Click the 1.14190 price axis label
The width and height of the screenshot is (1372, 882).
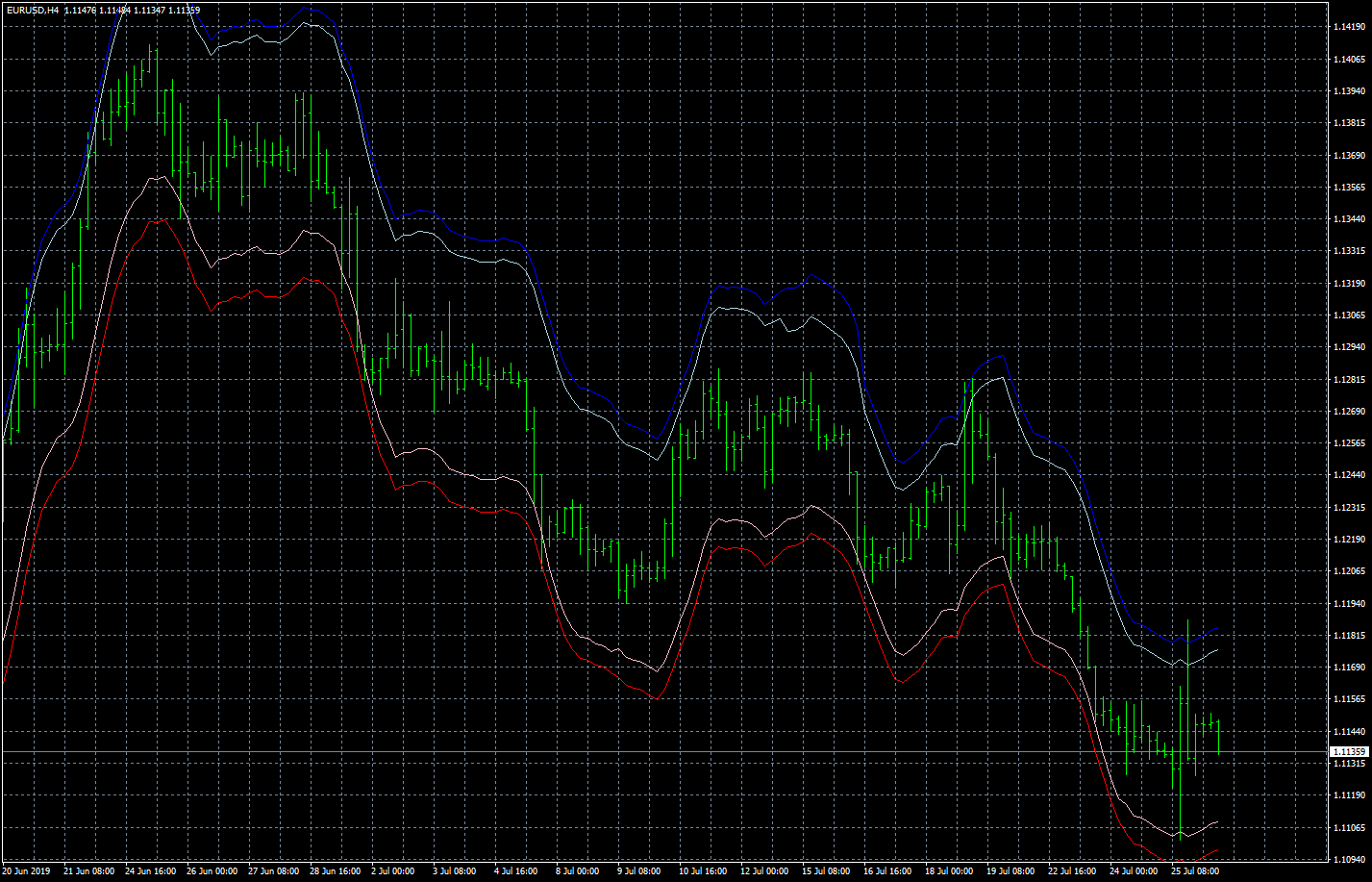(x=1348, y=27)
